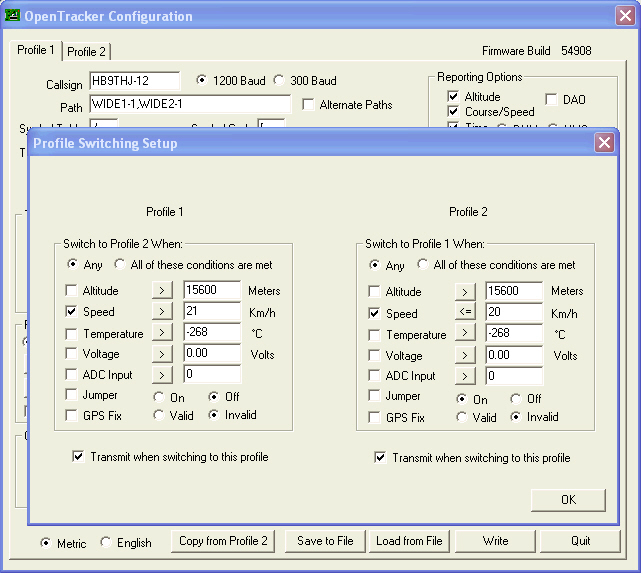641x573 pixels.
Task: Set Profile 1 GPS Fix to Invalid
Action: [233, 415]
